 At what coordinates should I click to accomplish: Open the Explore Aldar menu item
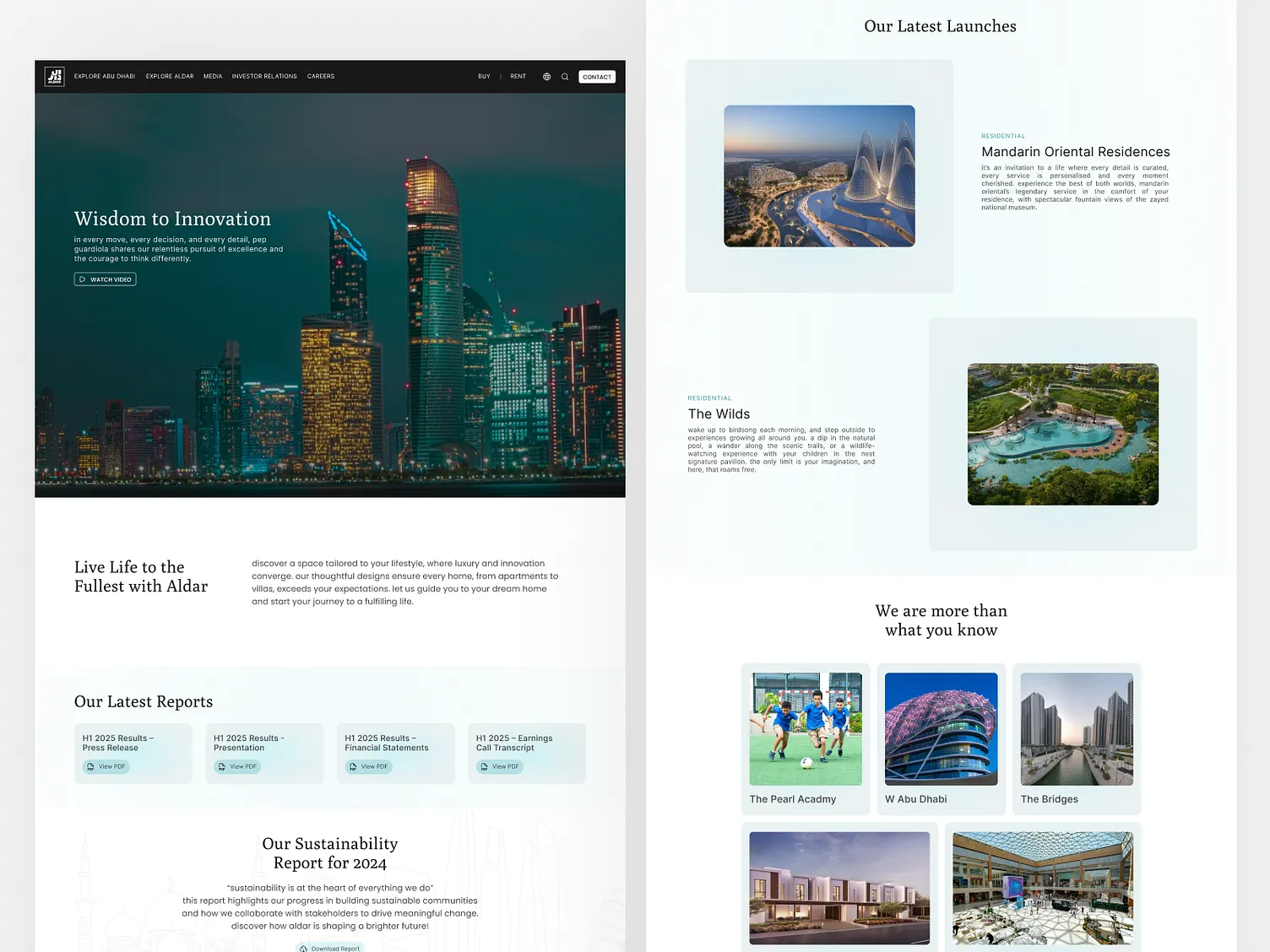170,77
